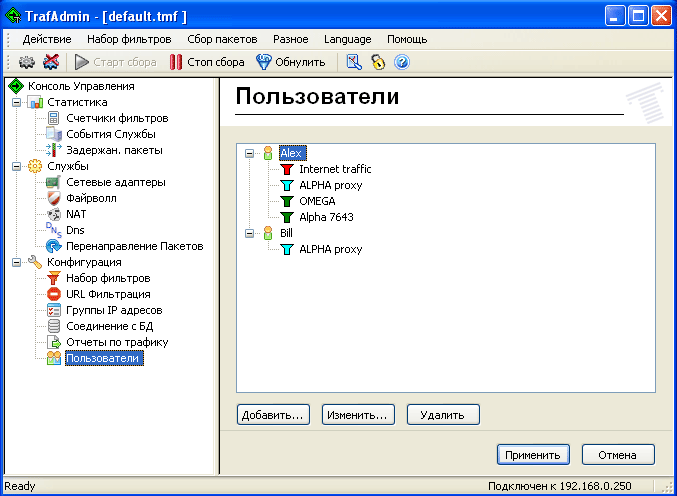Select Файрволл in the left tree
The width and height of the screenshot is (677, 496).
(91, 198)
